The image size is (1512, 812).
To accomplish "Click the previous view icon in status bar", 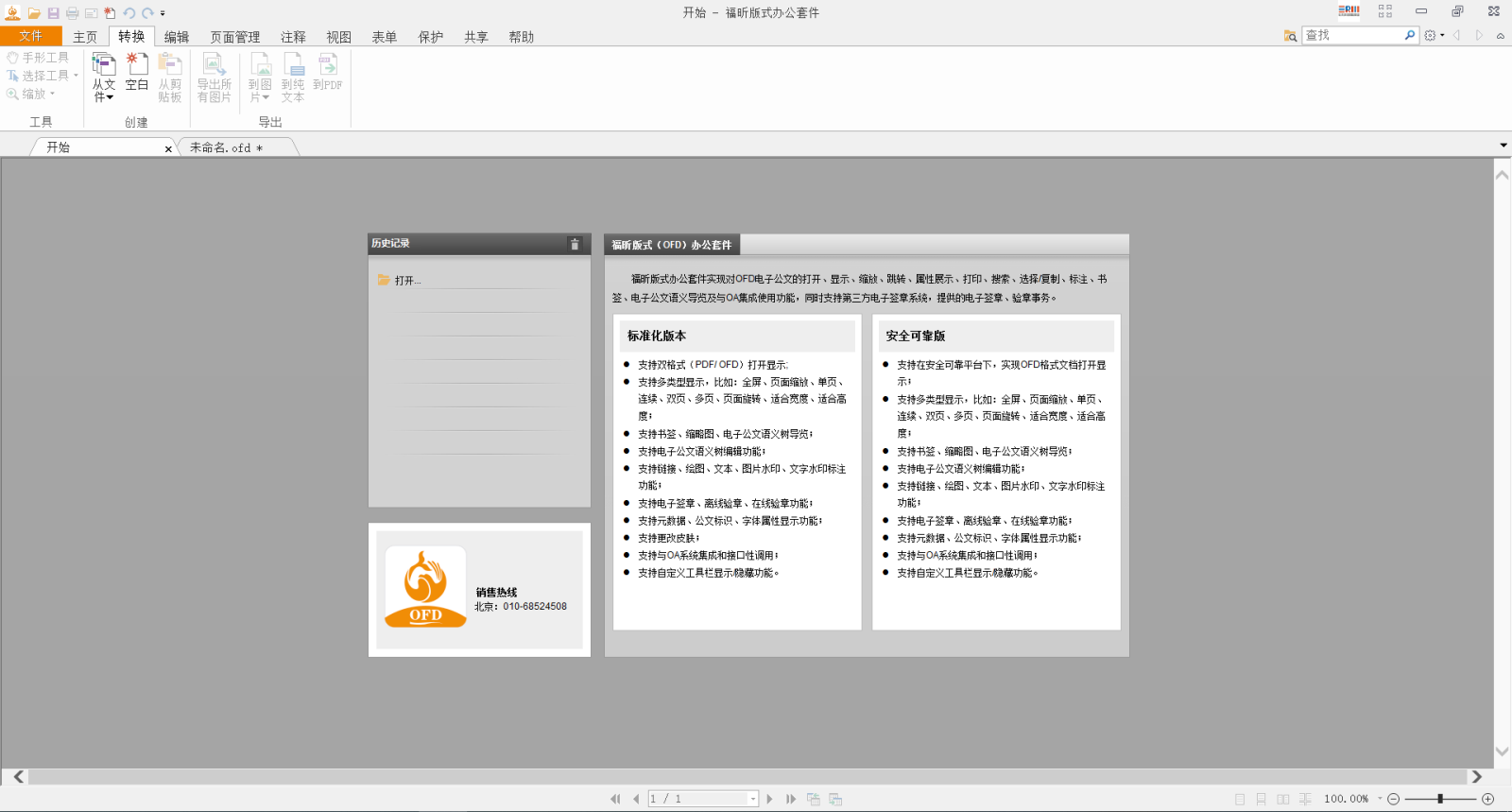I will click(814, 799).
